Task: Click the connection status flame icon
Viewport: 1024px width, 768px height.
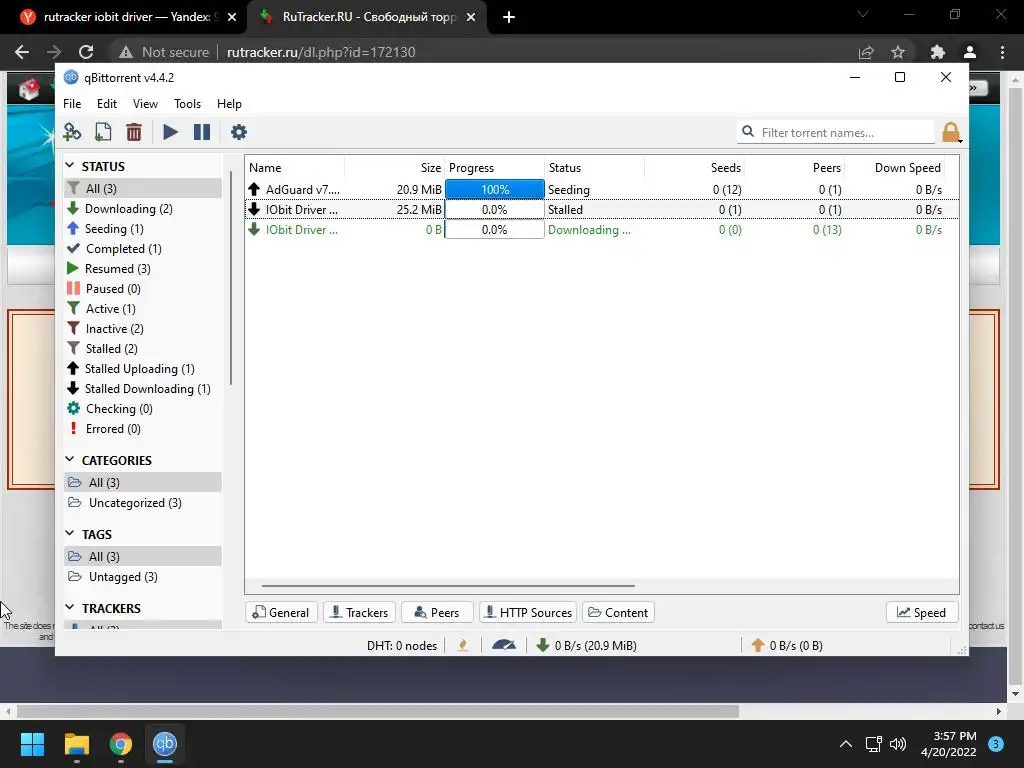Action: click(x=463, y=645)
